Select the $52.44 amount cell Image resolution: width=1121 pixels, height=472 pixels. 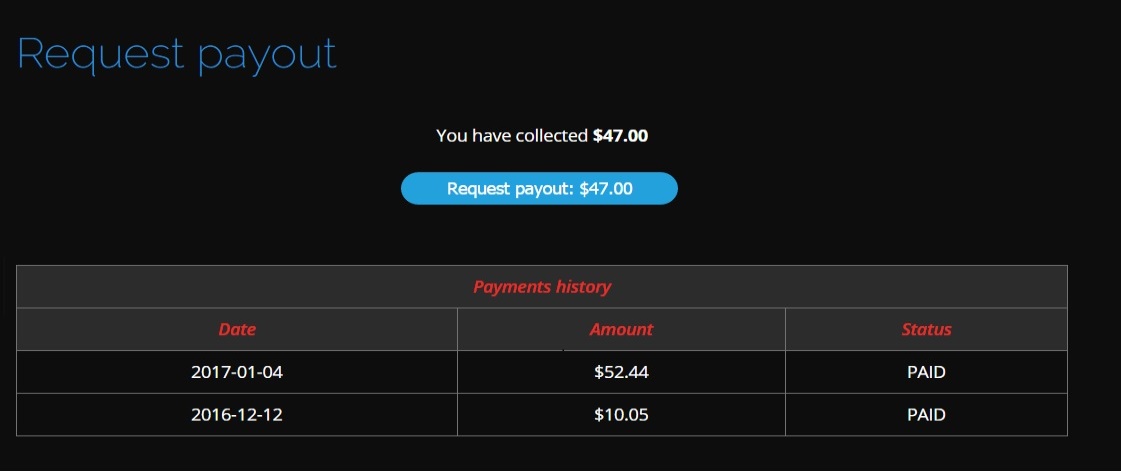coord(621,372)
